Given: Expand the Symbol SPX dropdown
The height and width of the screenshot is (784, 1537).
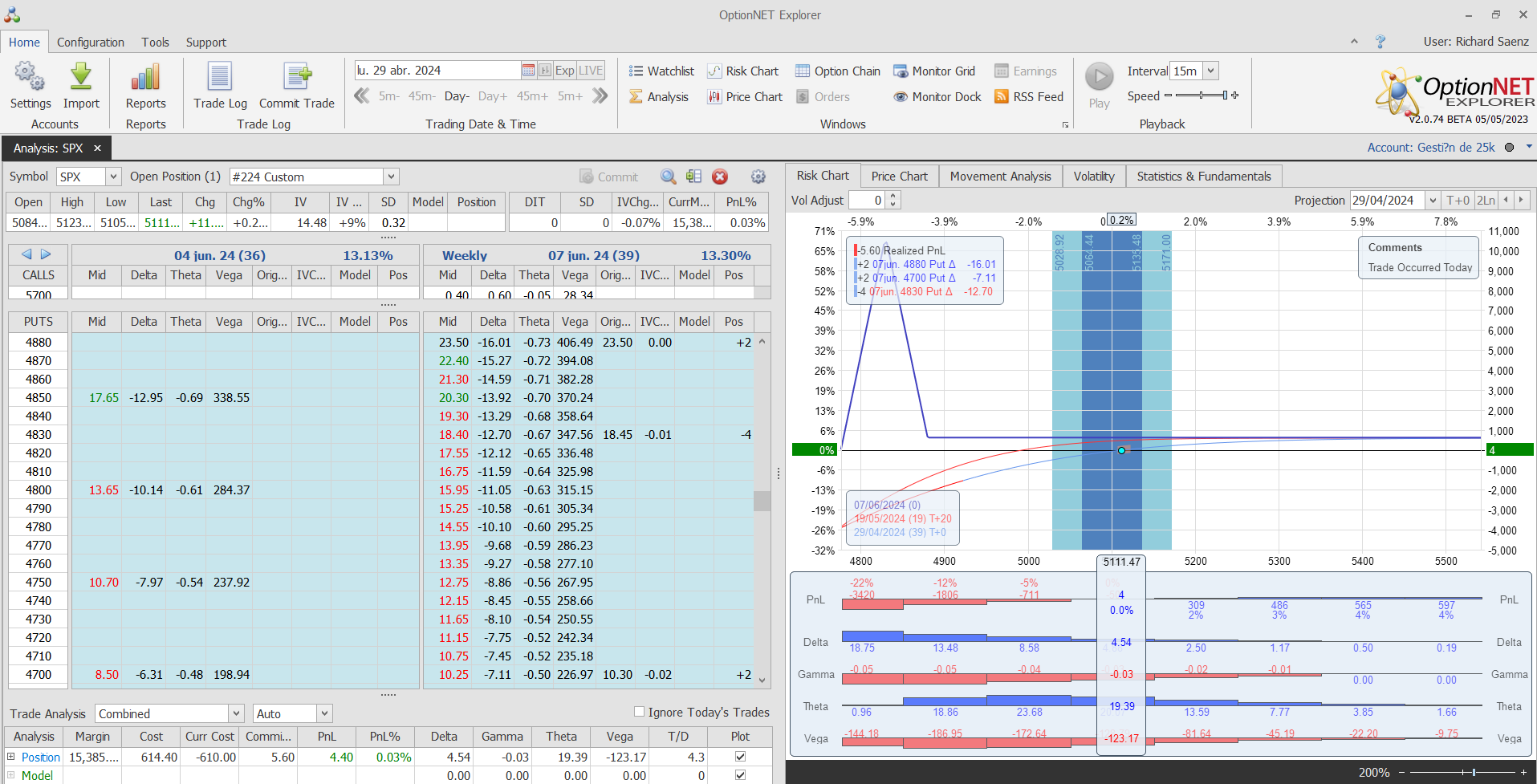Looking at the screenshot, I should point(113,177).
